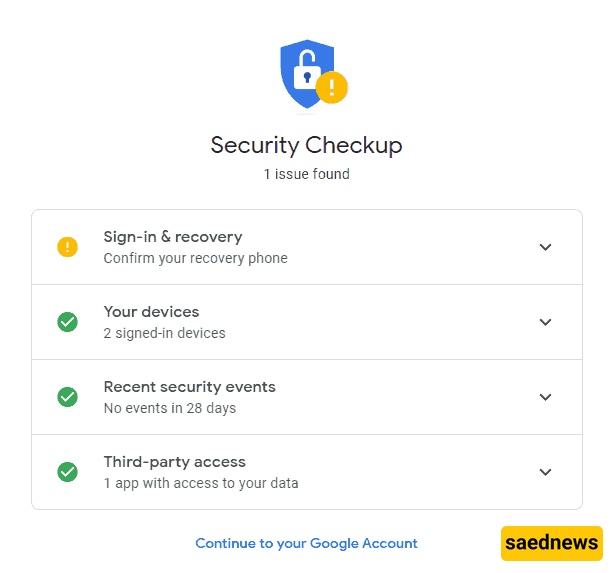Image resolution: width=615 pixels, height=573 pixels.
Task: Click the green checkmark beside Your devices
Action: pos(67,322)
